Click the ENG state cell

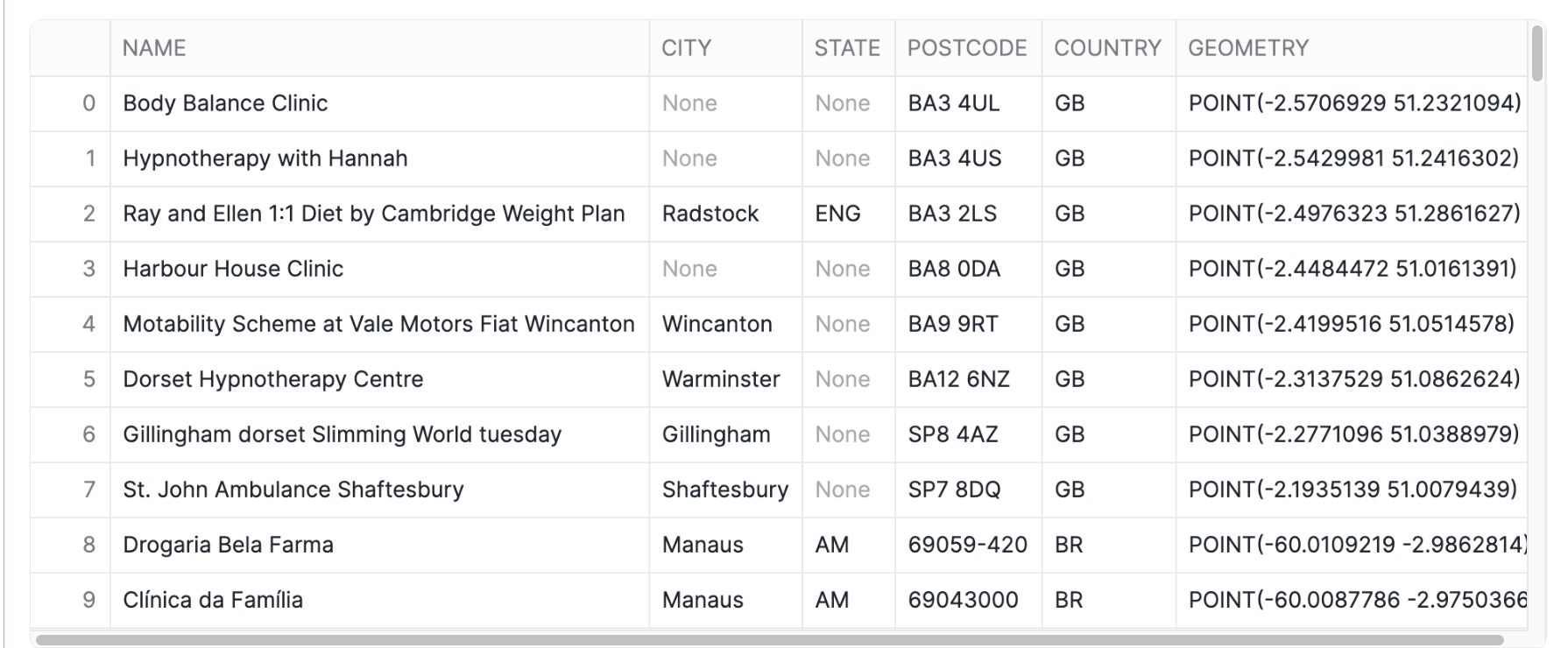(837, 214)
